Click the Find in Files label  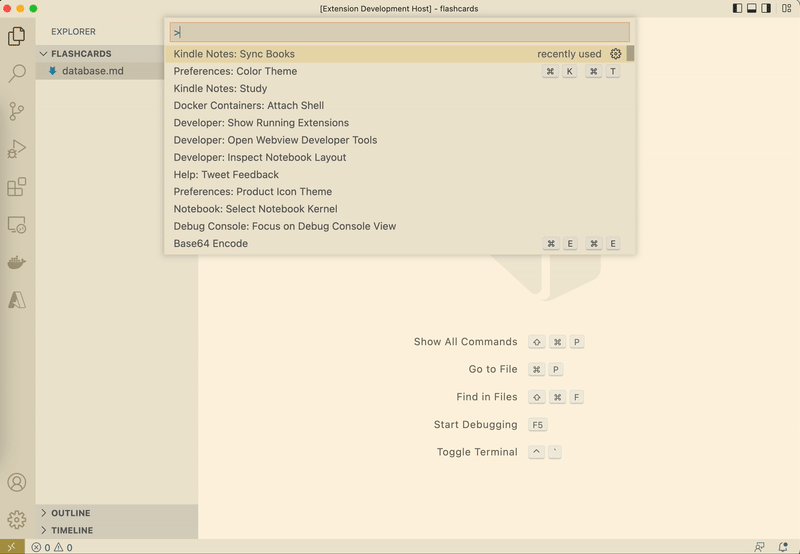click(x=487, y=397)
